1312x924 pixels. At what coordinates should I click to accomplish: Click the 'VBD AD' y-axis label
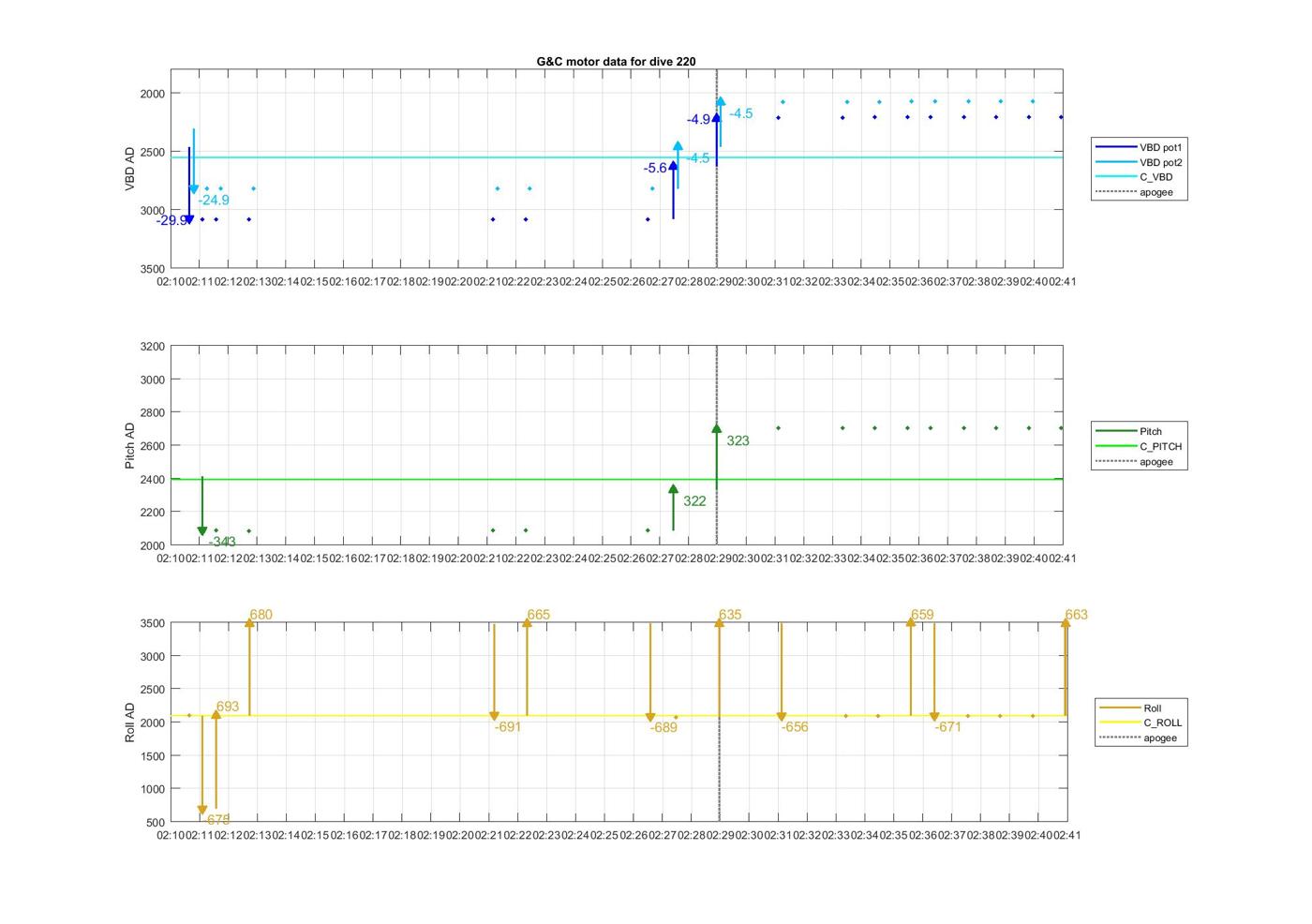coord(130,169)
